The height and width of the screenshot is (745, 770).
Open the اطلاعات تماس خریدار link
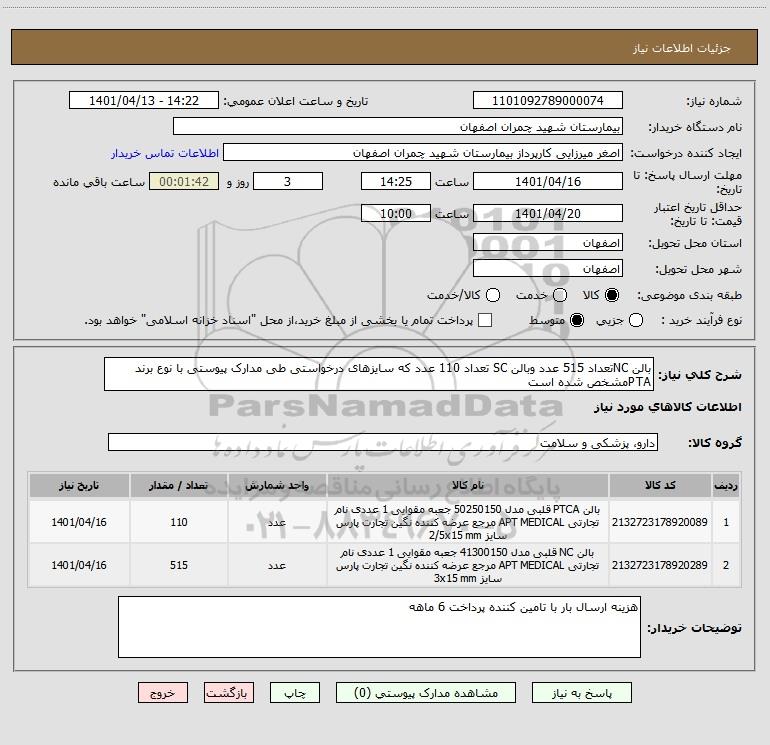point(165,153)
